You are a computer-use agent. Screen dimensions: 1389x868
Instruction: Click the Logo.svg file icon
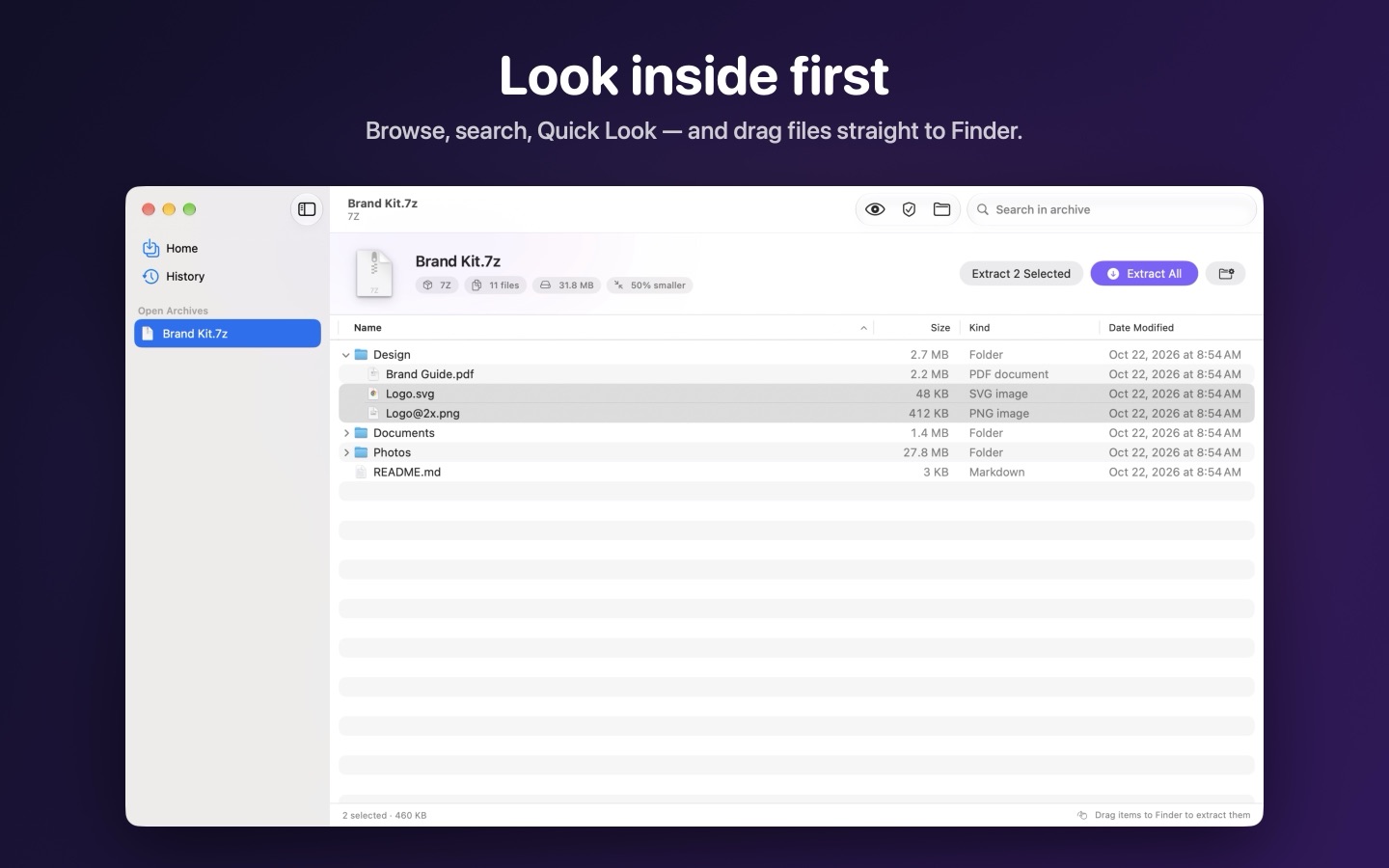coord(374,393)
